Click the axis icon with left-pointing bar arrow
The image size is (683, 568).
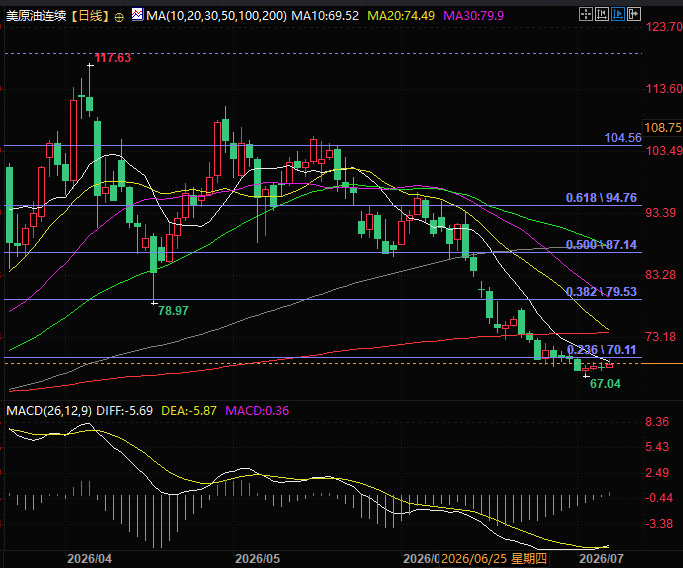click(602, 15)
